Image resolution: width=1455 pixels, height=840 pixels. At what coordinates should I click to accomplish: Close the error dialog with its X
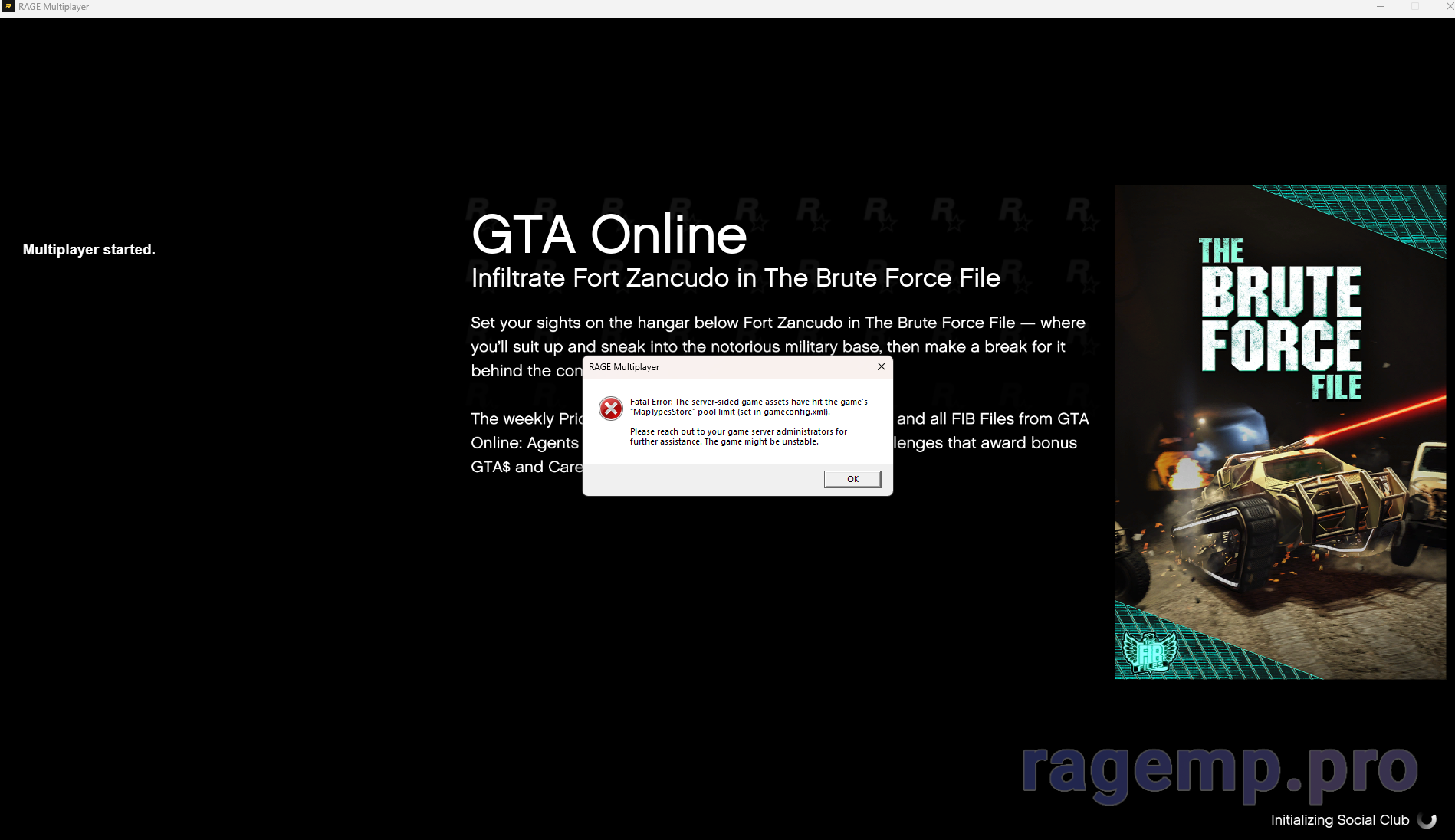point(881,366)
